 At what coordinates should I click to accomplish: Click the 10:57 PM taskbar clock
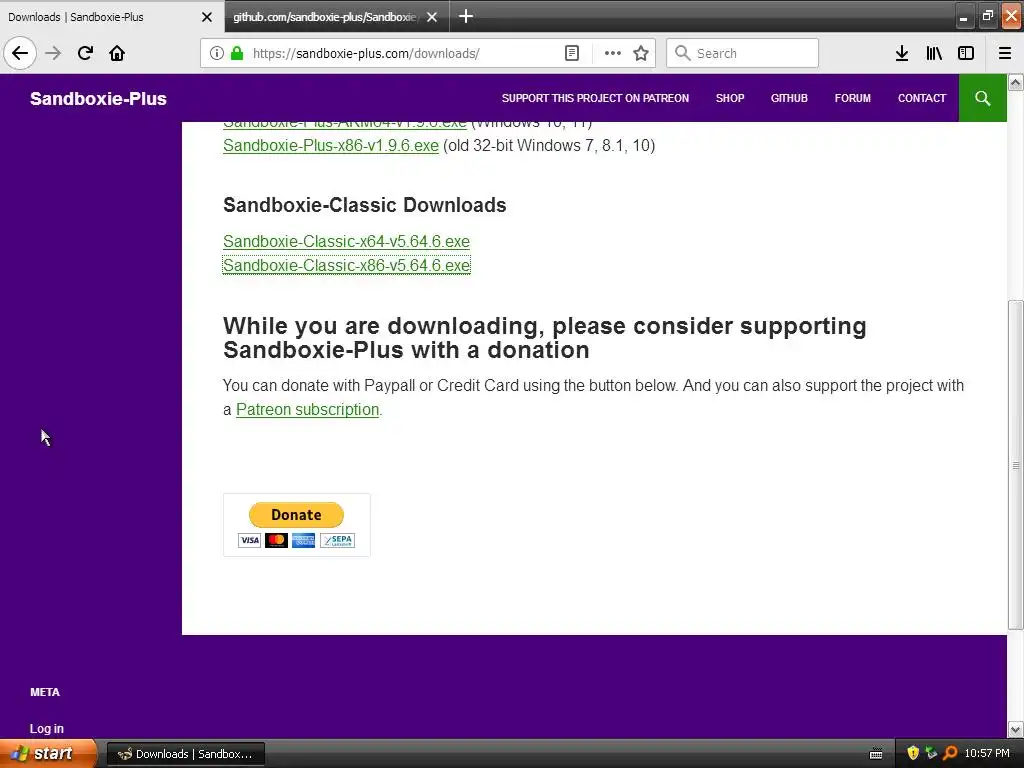point(987,753)
